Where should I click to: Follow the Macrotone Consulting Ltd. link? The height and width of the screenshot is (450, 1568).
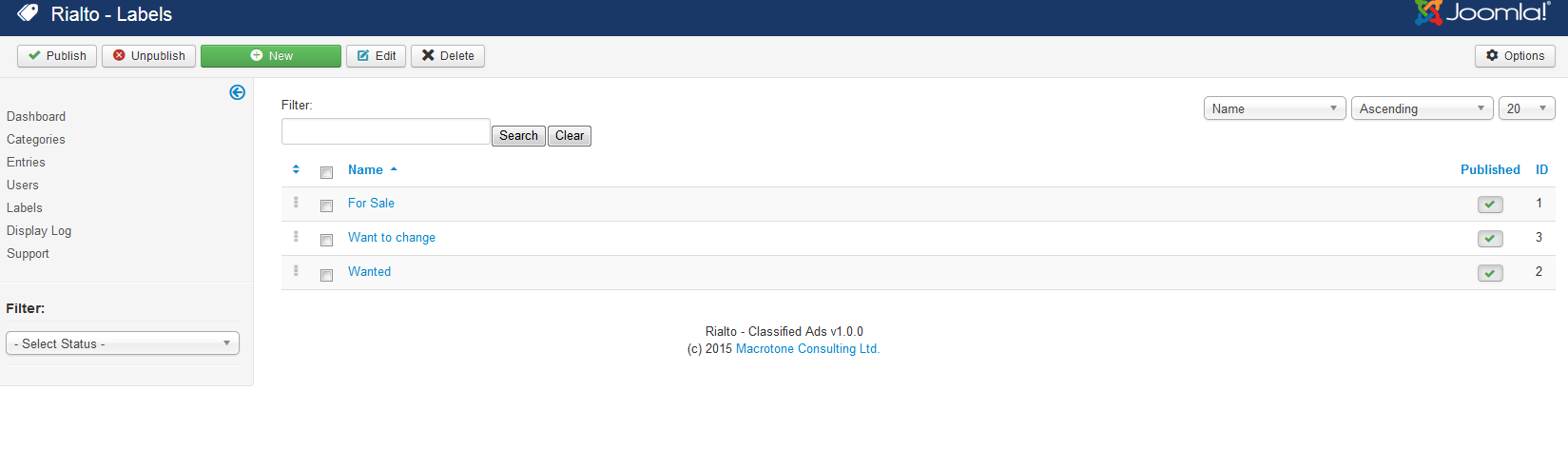pyautogui.click(x=807, y=349)
